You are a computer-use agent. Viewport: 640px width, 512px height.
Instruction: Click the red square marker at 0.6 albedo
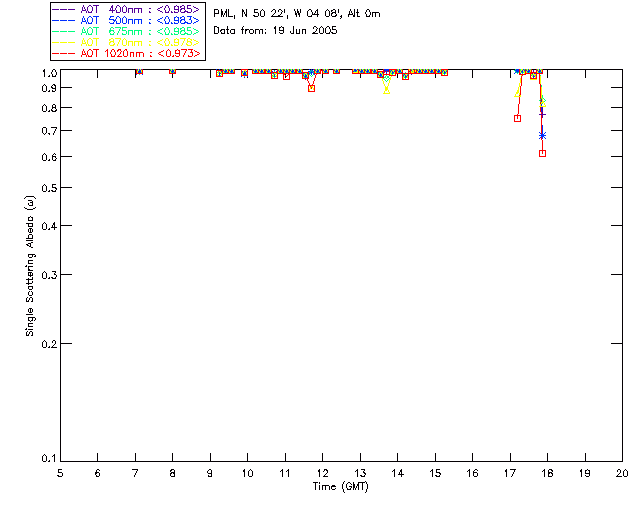coord(542,154)
